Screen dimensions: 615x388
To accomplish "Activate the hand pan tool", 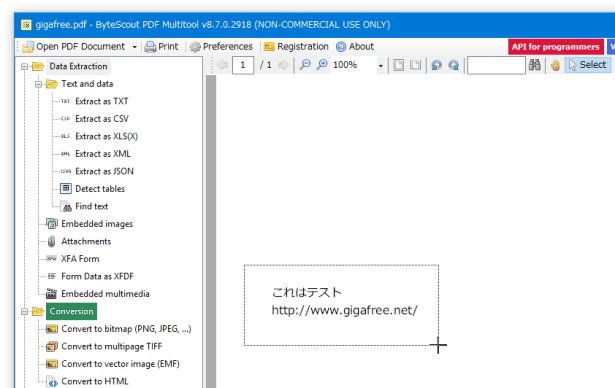I will tap(555, 65).
